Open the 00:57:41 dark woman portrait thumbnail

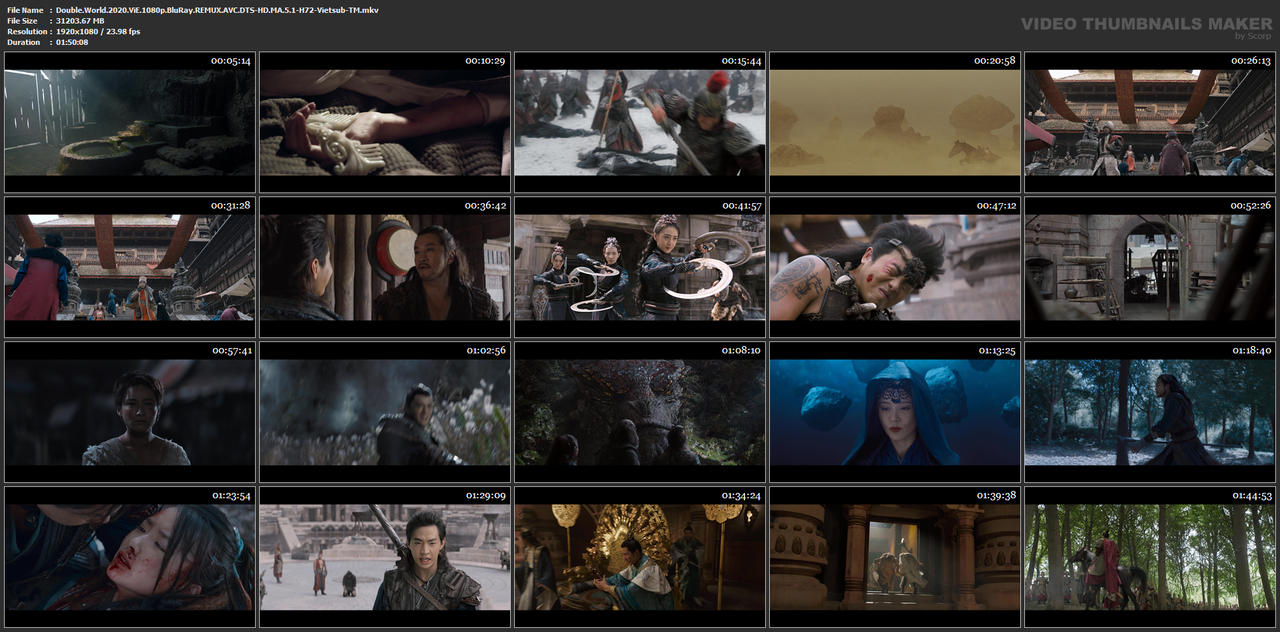pyautogui.click(x=129, y=412)
